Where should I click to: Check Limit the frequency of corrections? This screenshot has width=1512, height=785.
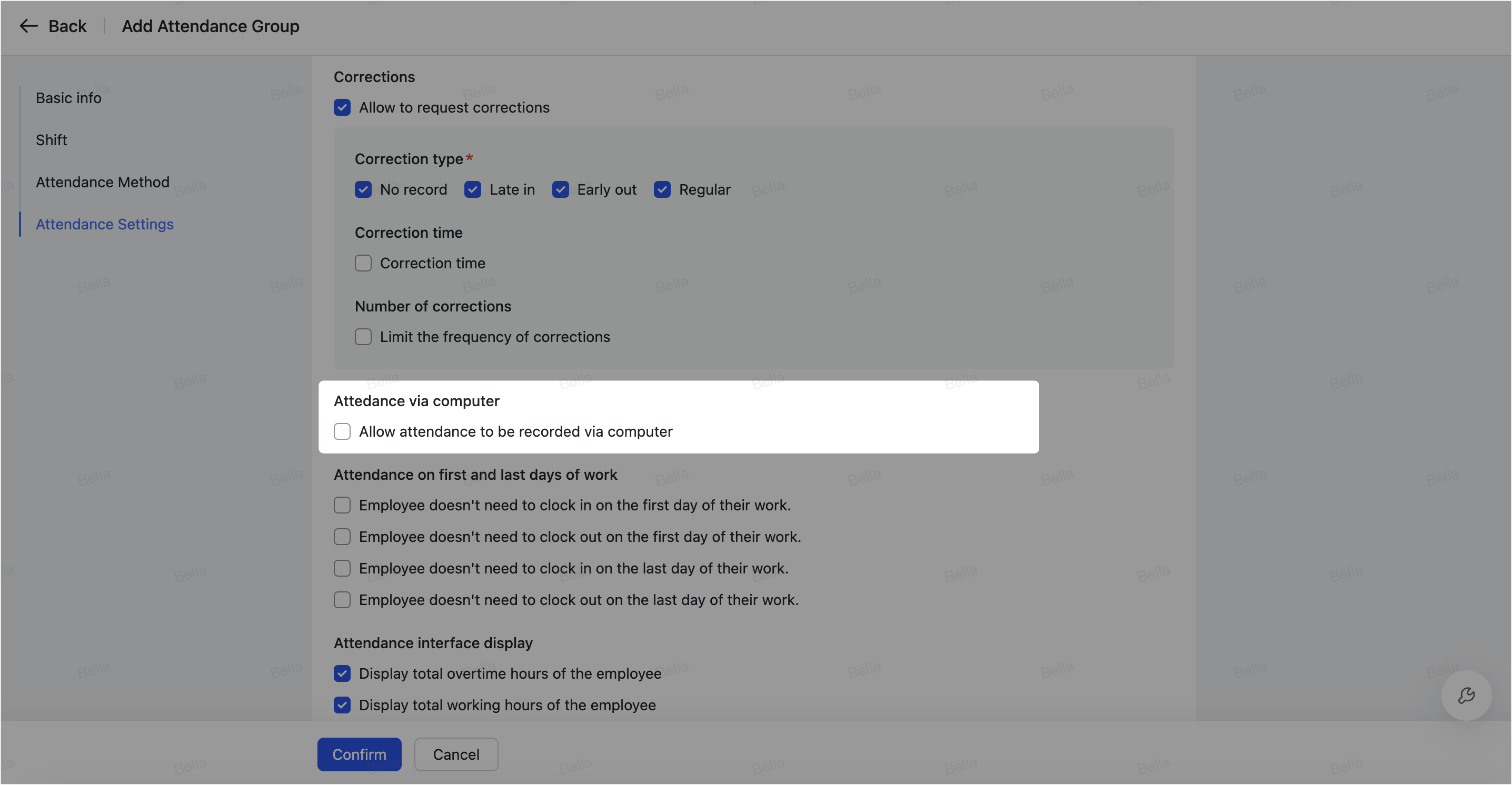pos(363,337)
